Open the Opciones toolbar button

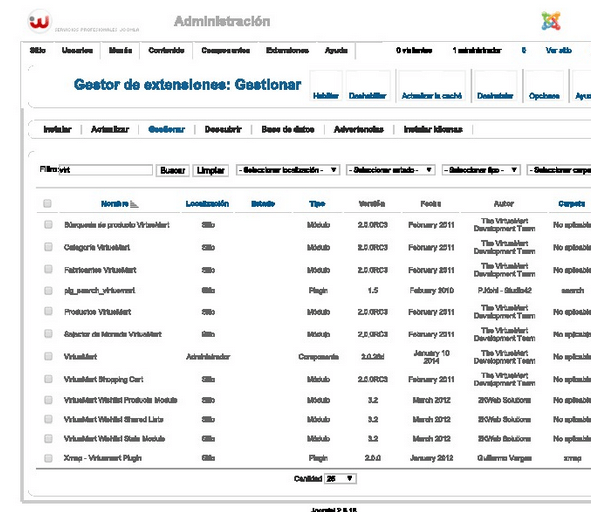click(544, 86)
